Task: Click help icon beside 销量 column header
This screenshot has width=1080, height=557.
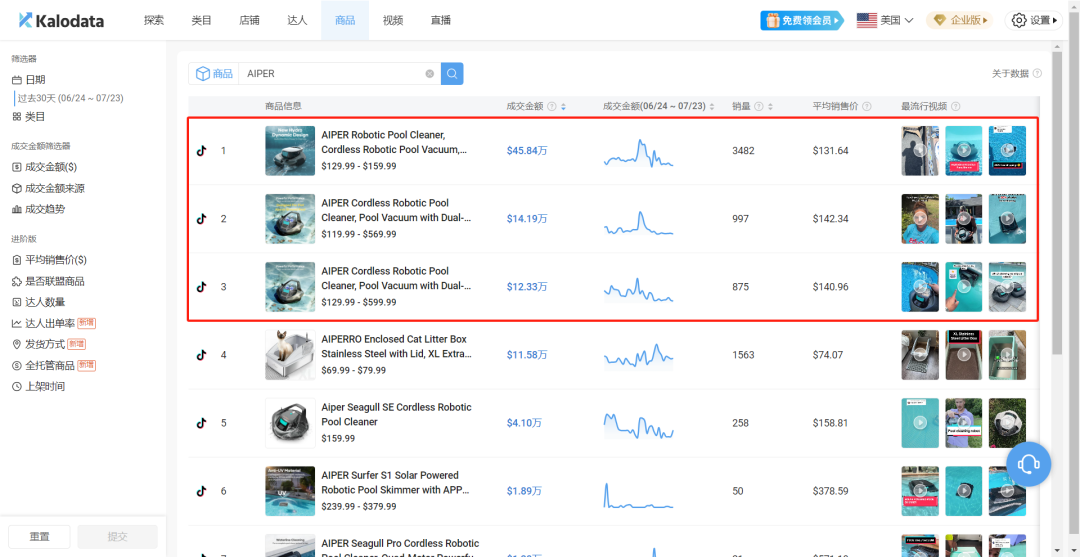Action: (x=758, y=107)
